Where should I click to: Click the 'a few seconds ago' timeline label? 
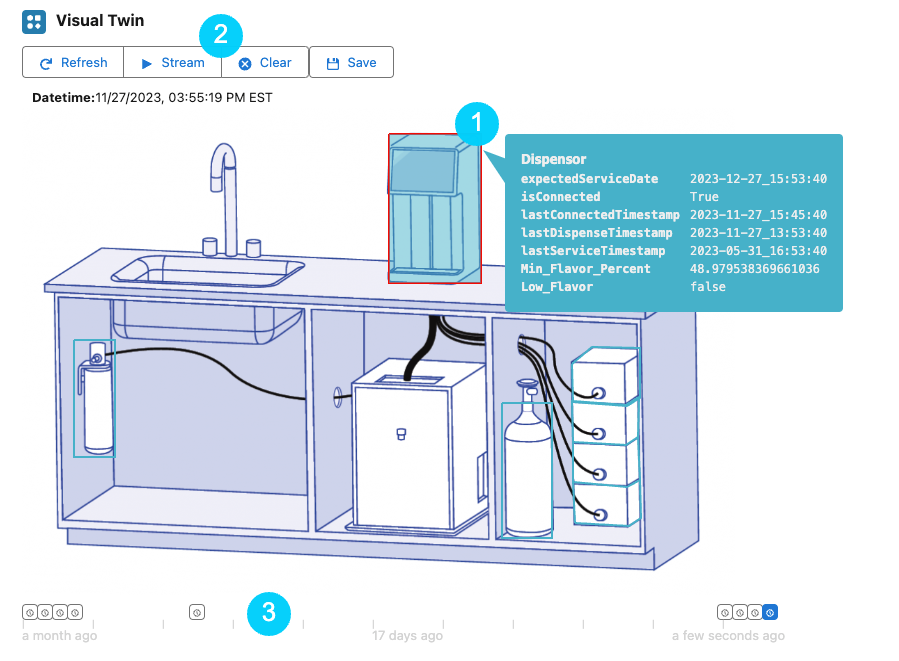click(x=728, y=636)
